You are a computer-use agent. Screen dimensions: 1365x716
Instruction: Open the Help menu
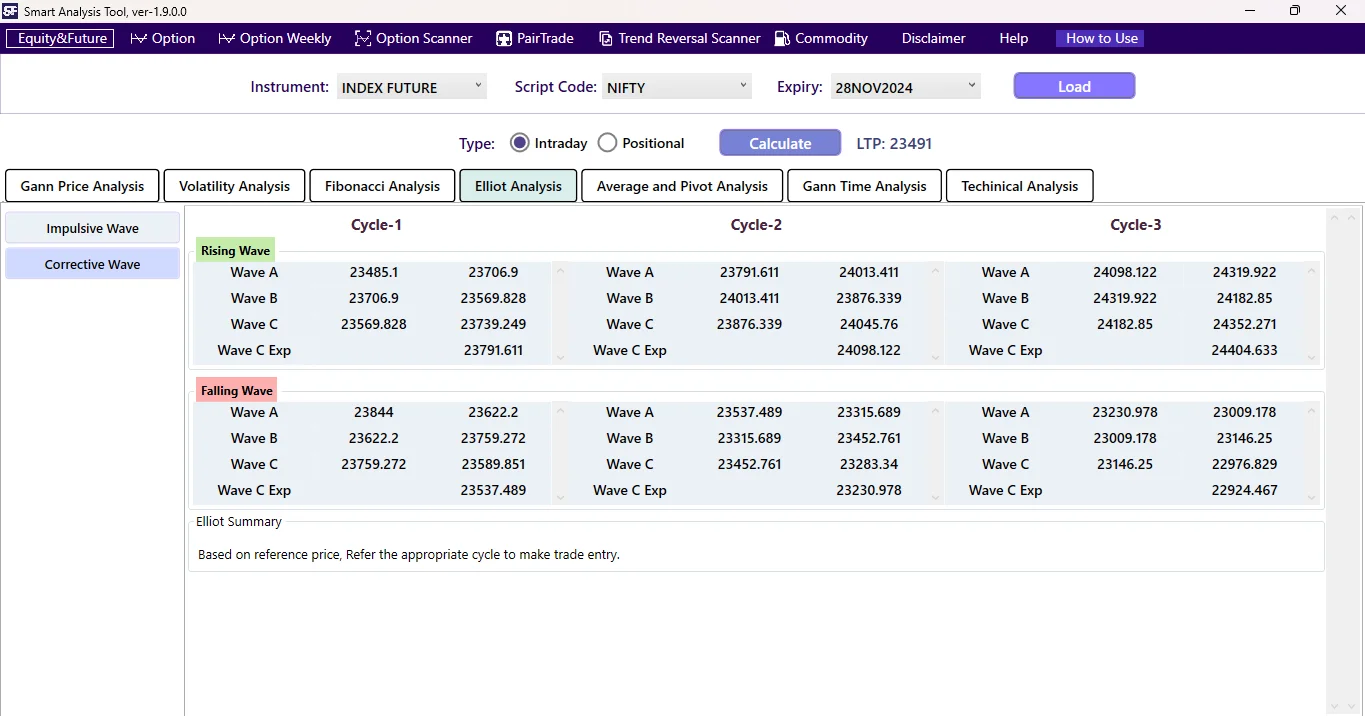(1013, 38)
